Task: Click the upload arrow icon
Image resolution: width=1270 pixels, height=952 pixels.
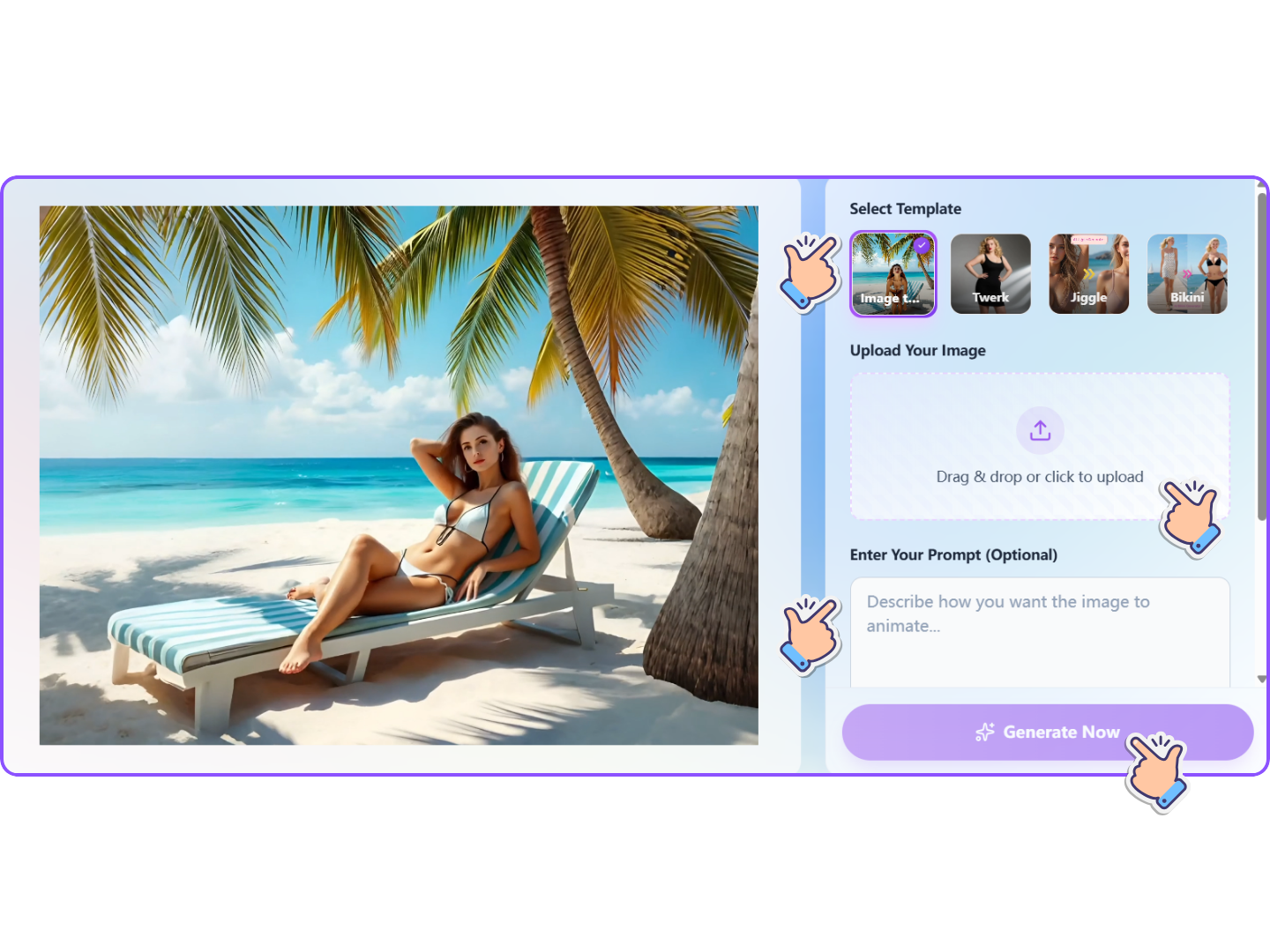Action: (1039, 430)
